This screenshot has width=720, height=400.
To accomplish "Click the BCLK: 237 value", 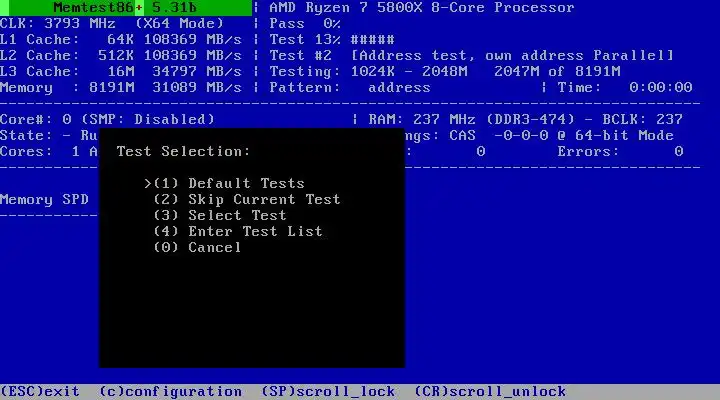I will tap(642, 119).
